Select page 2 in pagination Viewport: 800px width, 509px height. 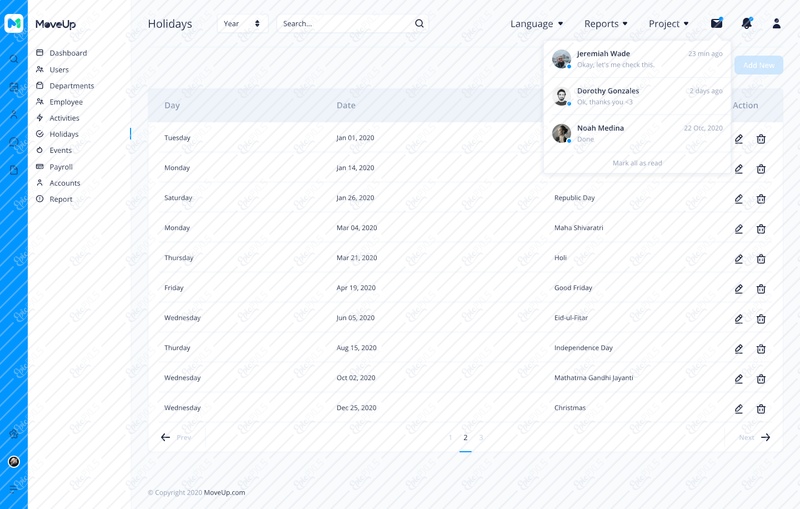pyautogui.click(x=465, y=437)
